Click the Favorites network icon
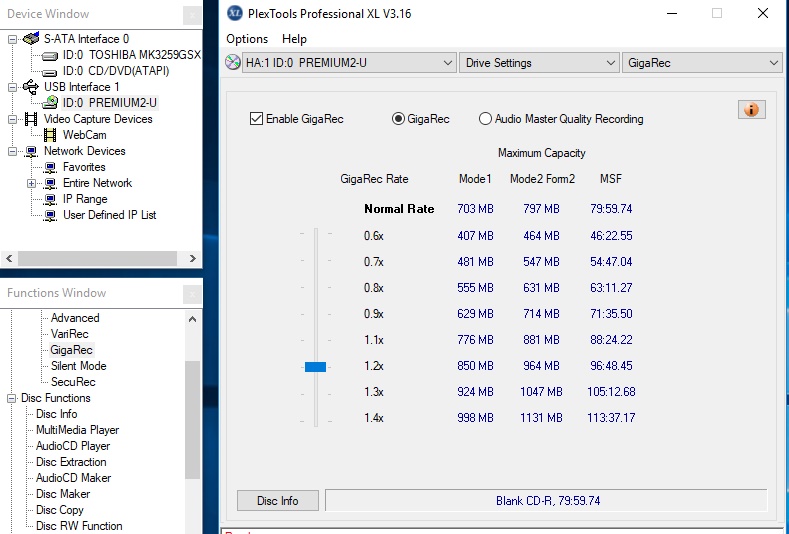 point(50,167)
